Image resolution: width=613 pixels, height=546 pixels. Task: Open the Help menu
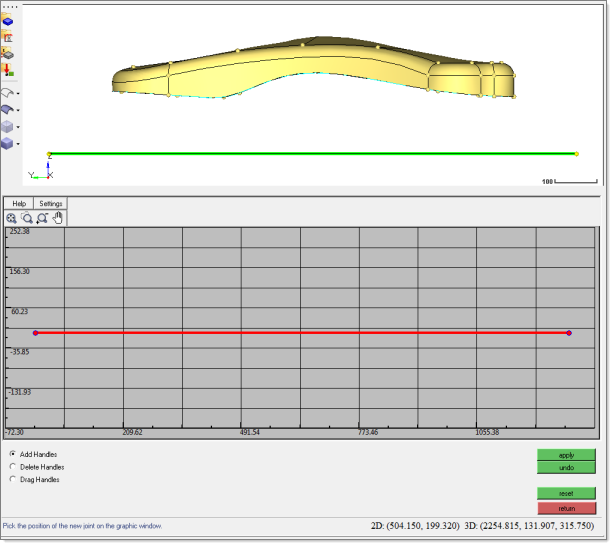pos(19,203)
